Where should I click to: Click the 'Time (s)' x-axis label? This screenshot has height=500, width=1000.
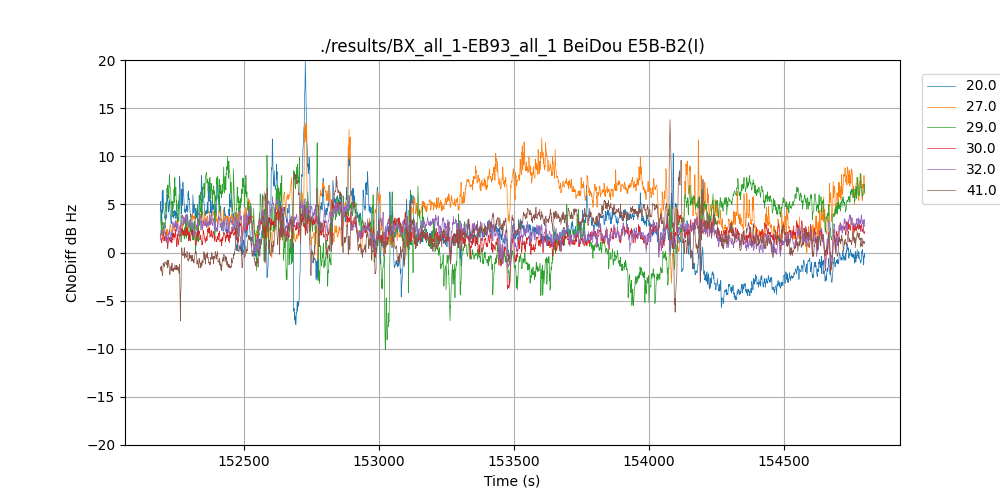(512, 481)
